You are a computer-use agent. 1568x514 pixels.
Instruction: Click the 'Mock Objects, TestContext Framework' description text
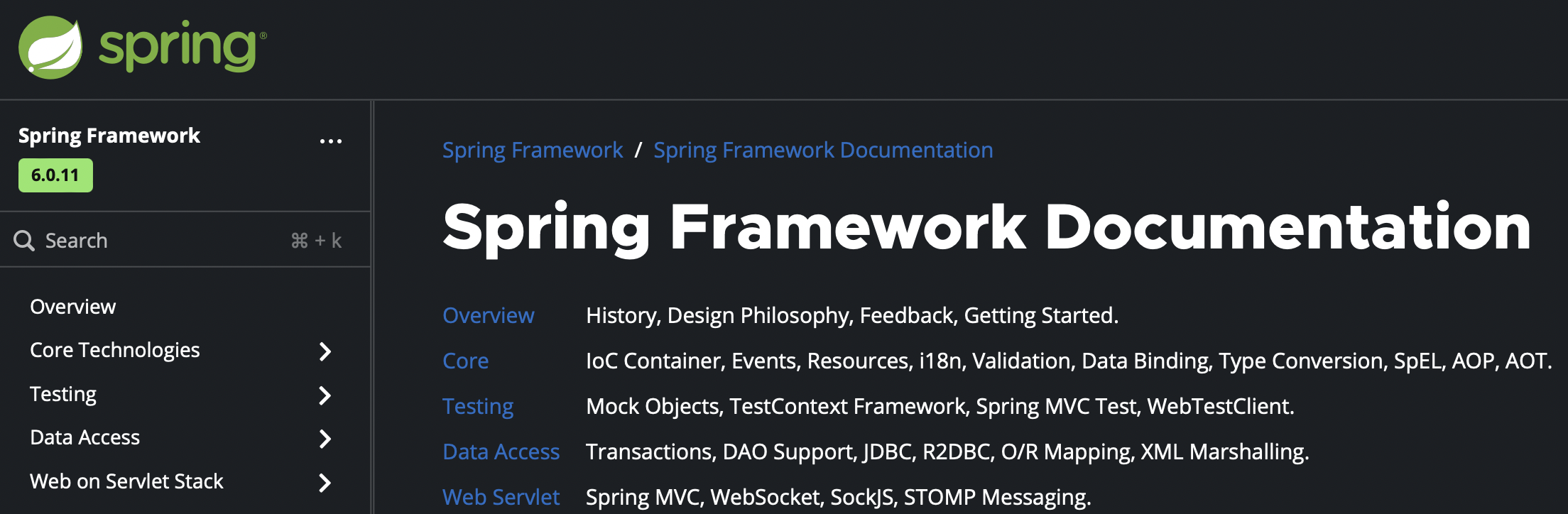(x=940, y=406)
